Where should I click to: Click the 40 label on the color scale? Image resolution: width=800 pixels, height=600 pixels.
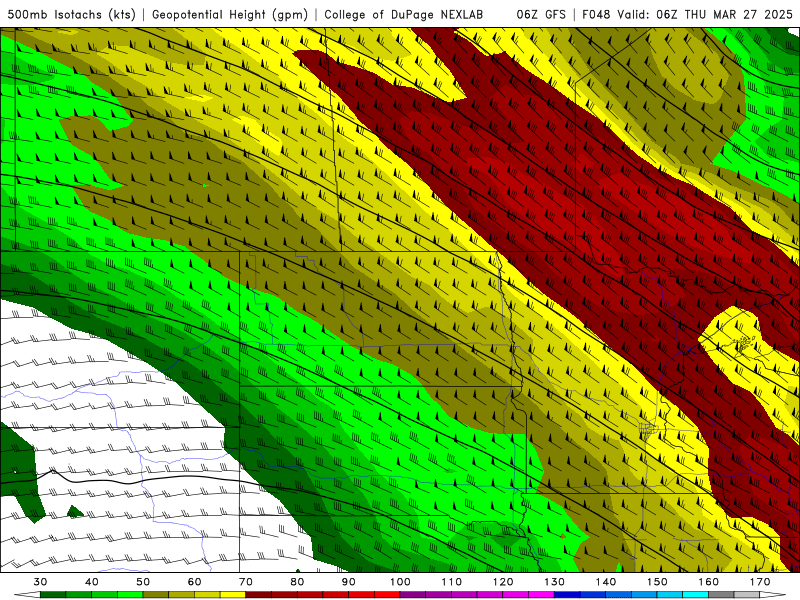point(92,582)
